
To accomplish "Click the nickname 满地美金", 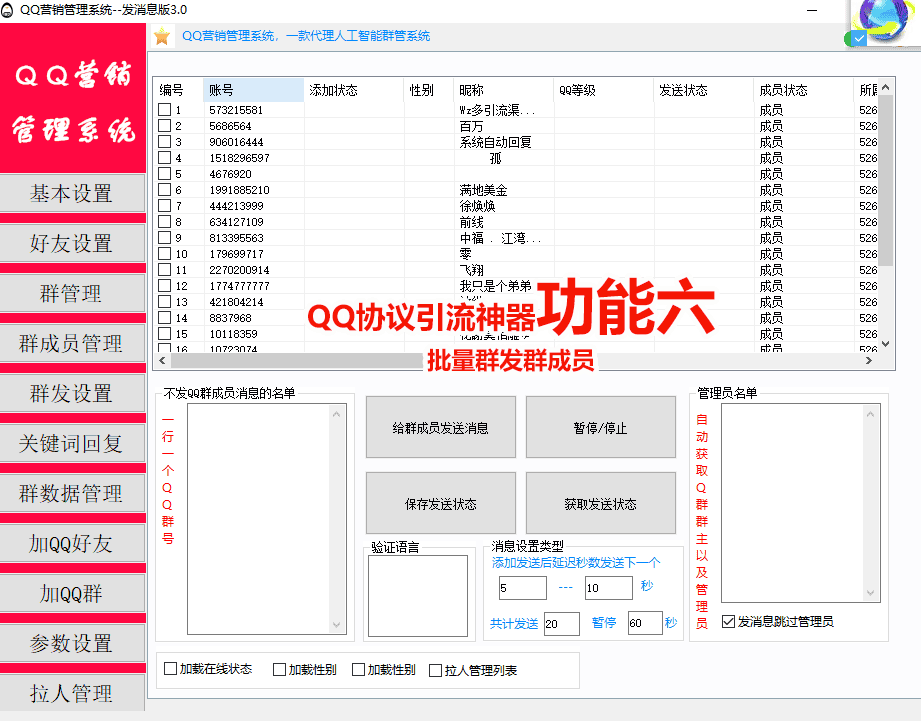I will click(483, 190).
